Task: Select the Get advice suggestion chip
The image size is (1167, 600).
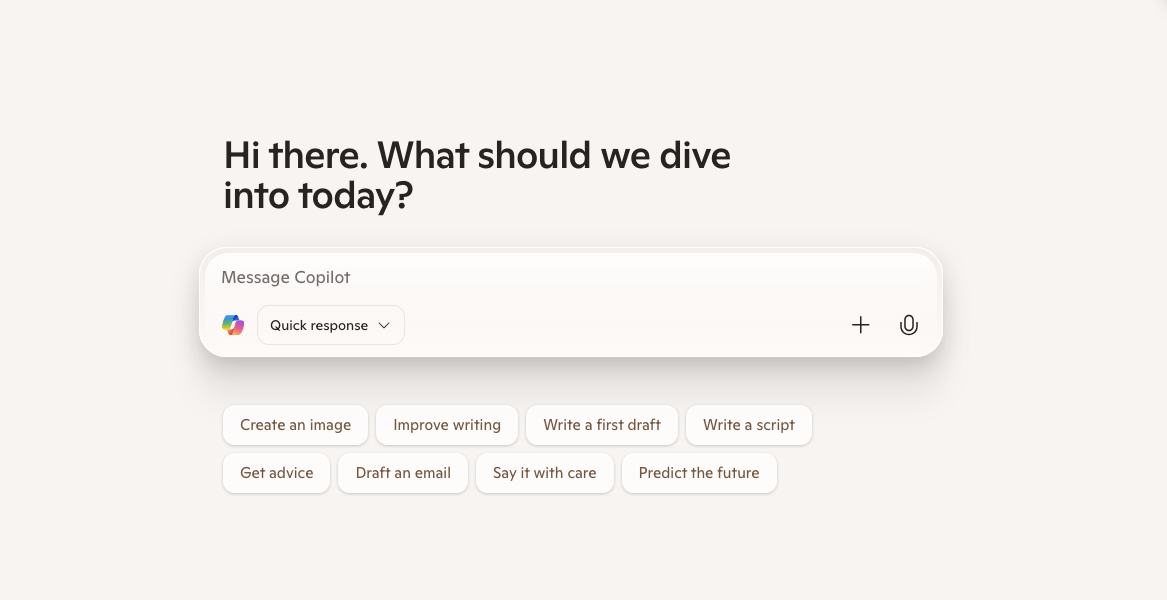Action: pos(276,473)
